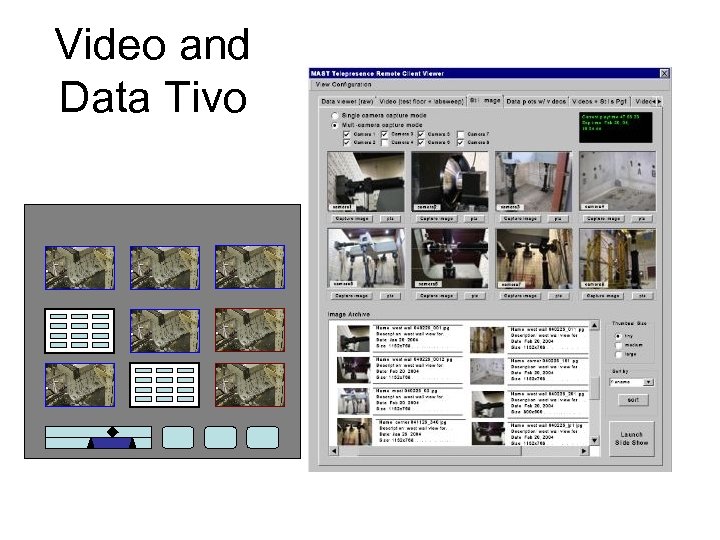Select the tiny thumbnail size option
Image resolution: width=720 pixels, height=540 pixels.
(x=618, y=336)
